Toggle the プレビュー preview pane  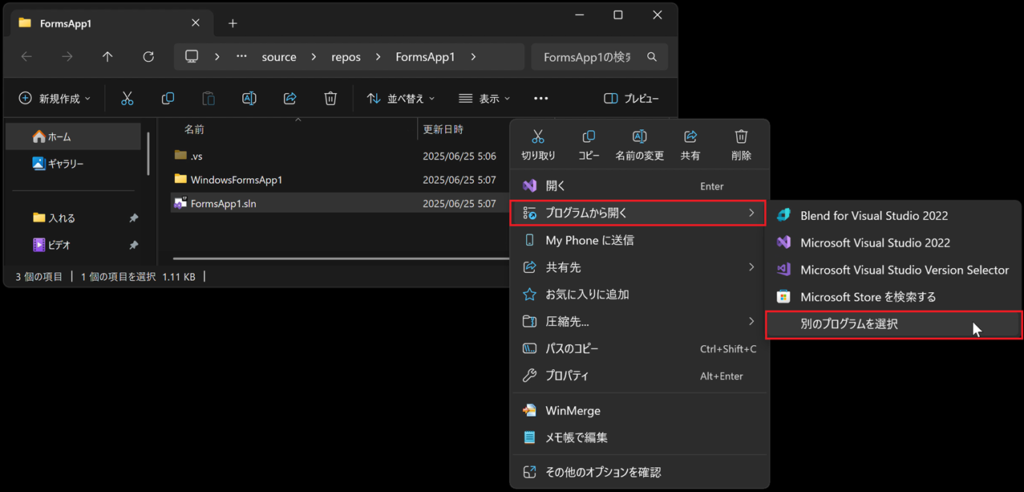pyautogui.click(x=632, y=99)
